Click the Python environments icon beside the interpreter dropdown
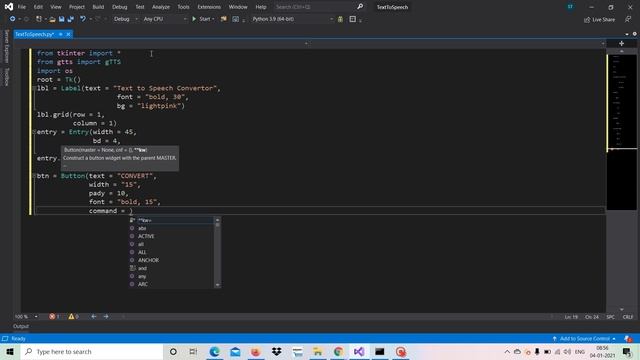Screen dimensions: 640x360 (340, 19)
